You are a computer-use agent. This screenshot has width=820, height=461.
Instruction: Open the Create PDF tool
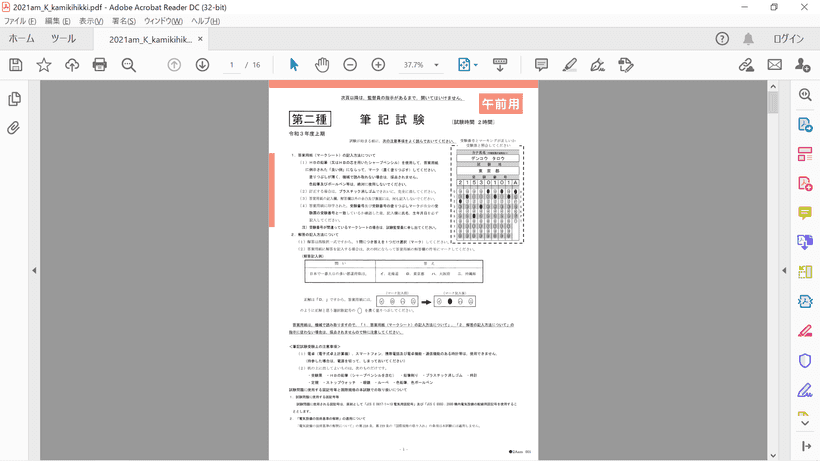click(805, 183)
